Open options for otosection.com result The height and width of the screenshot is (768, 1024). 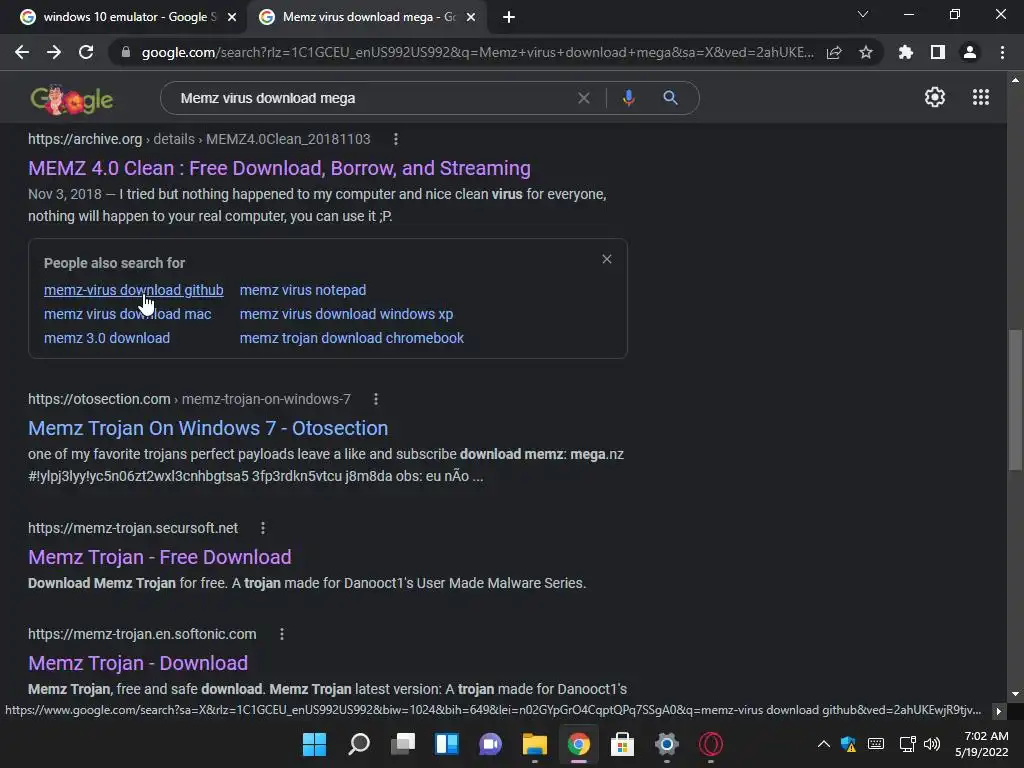coord(376,399)
